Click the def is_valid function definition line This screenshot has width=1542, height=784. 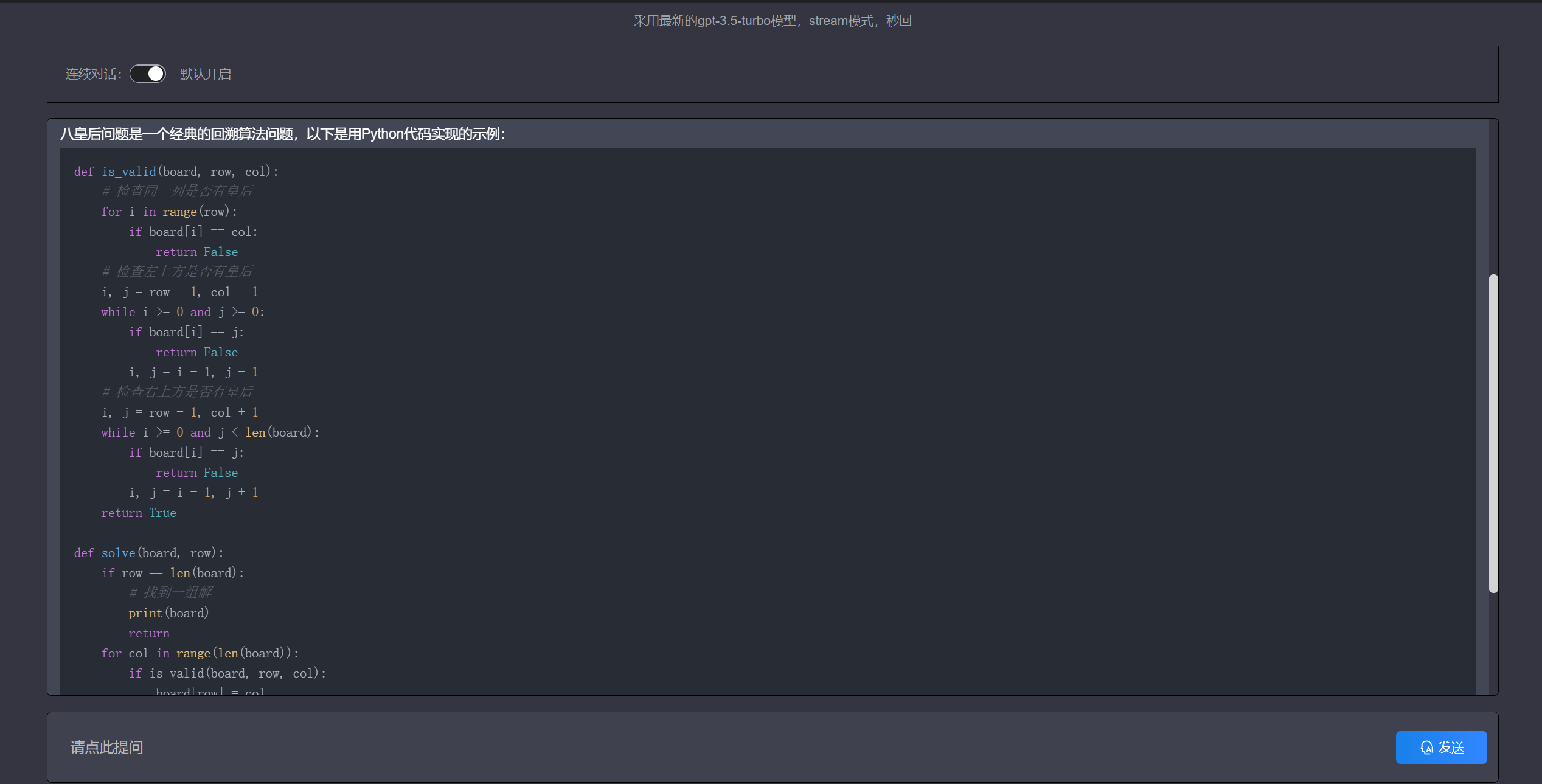coord(176,172)
